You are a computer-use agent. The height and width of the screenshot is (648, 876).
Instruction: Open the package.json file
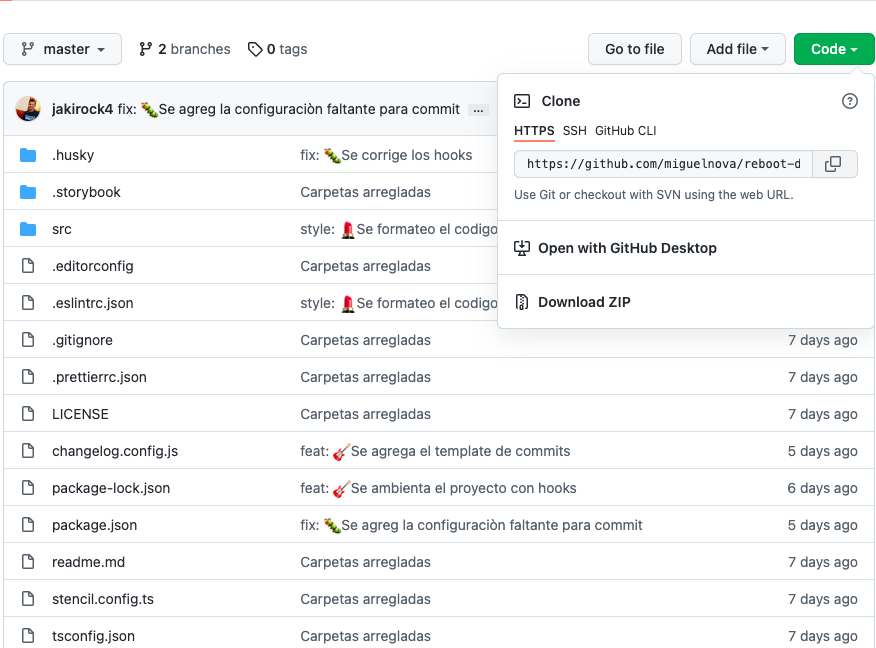coord(94,525)
